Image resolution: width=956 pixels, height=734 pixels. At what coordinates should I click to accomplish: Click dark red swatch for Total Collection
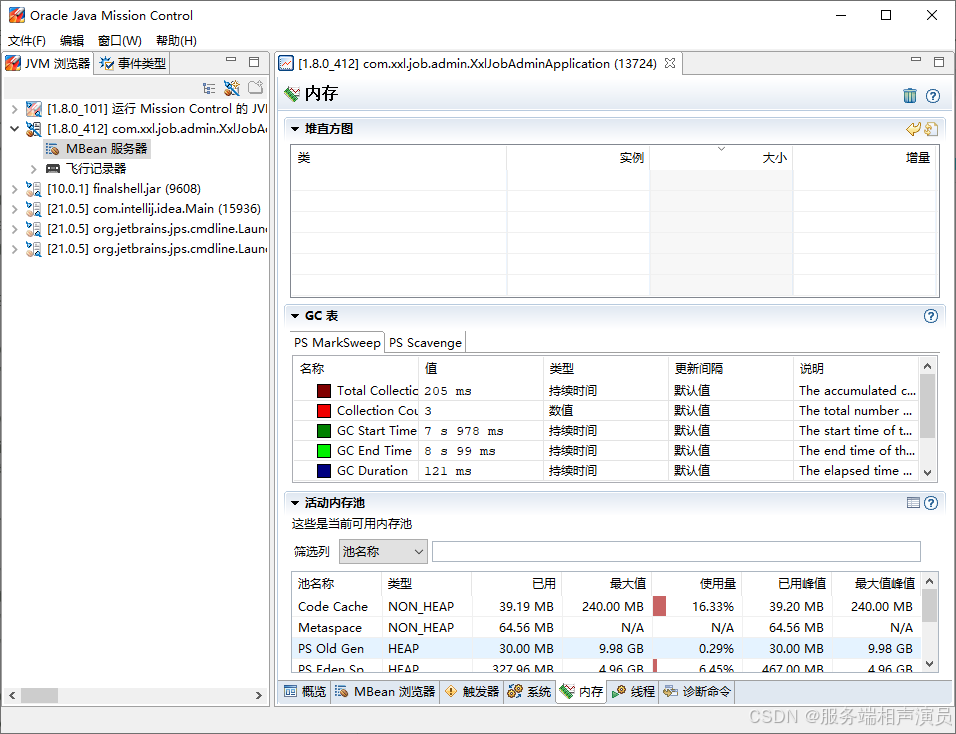click(x=324, y=391)
